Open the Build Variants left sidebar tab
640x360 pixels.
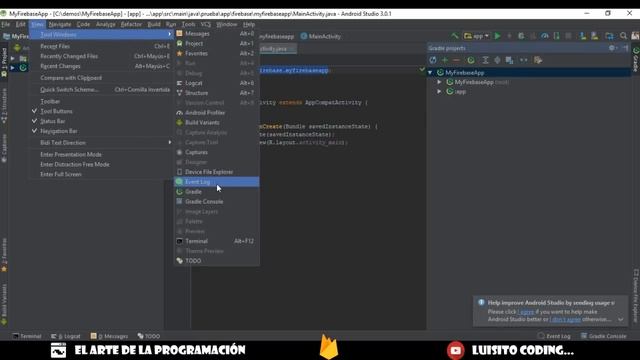tap(4, 305)
